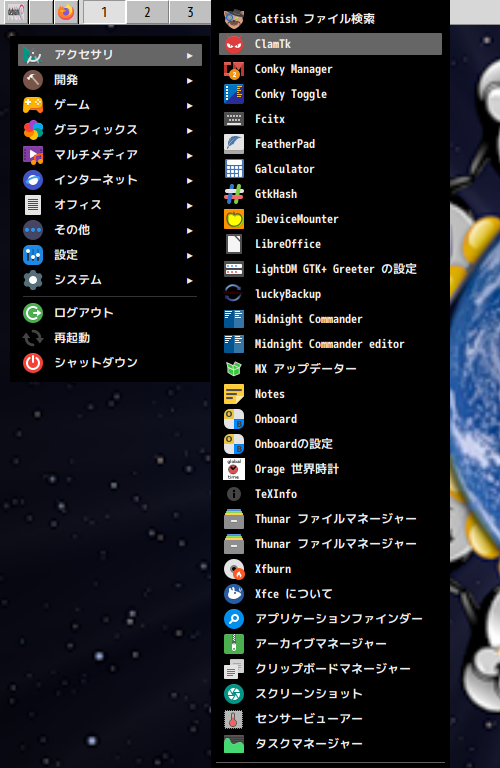Open the グラフィックス category
Viewport: 500px width, 768px height.
[x=110, y=130]
